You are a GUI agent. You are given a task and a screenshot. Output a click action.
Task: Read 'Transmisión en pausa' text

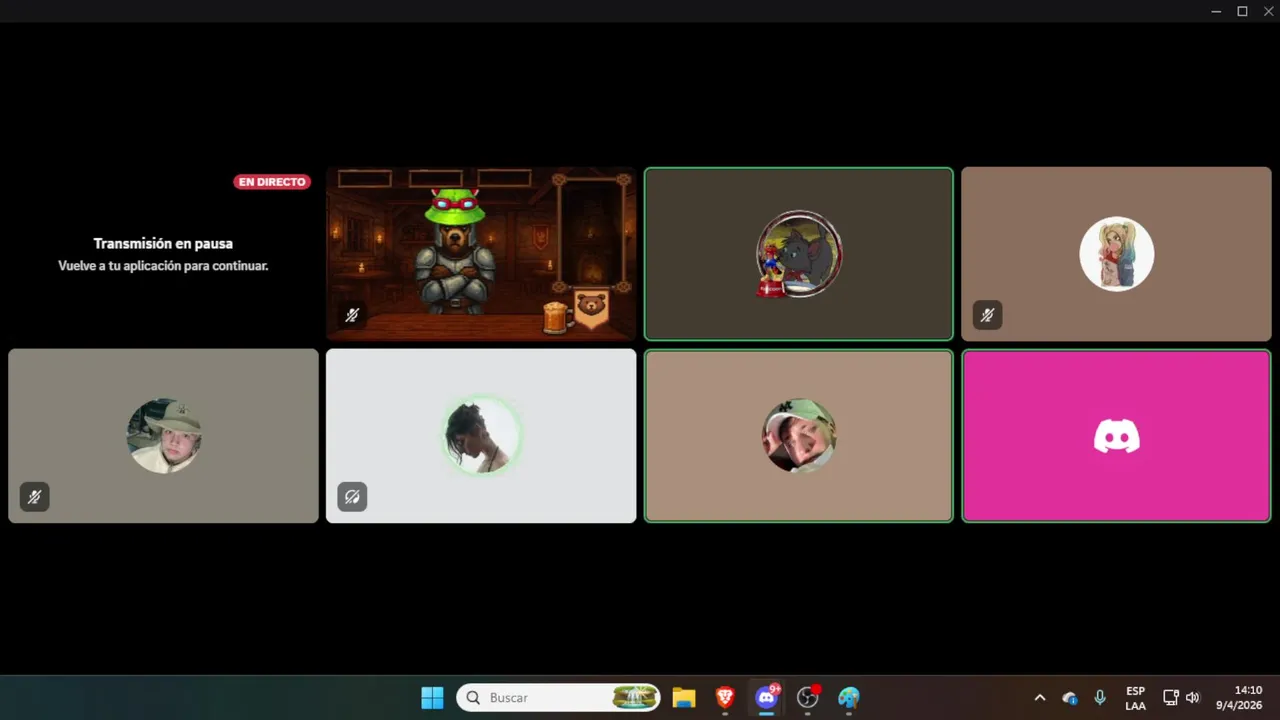click(x=163, y=243)
